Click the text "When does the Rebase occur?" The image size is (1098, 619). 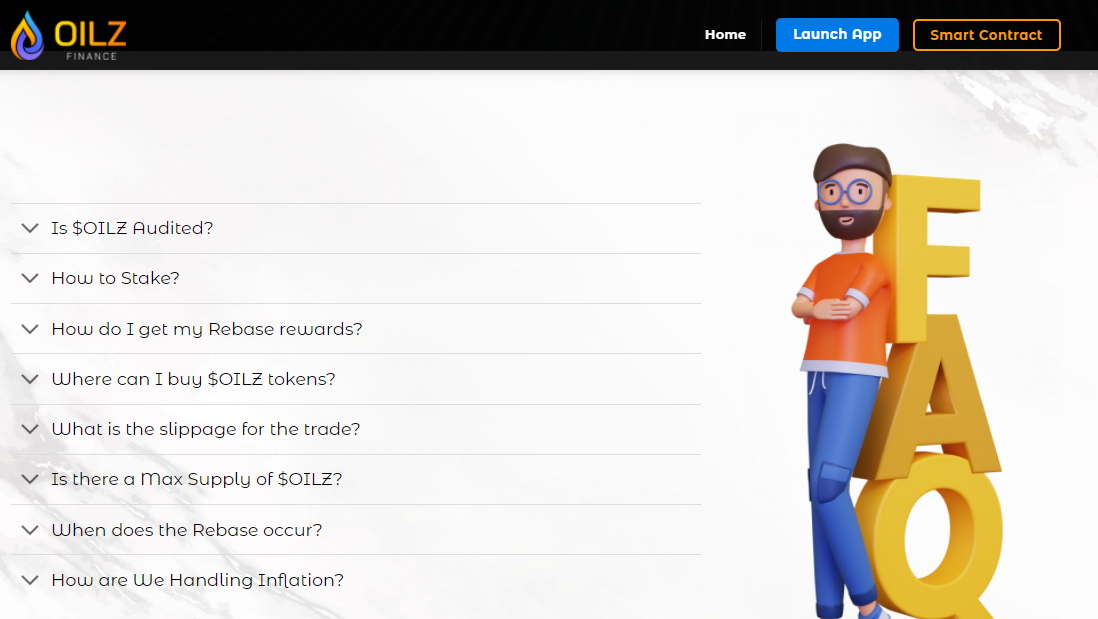tap(187, 530)
